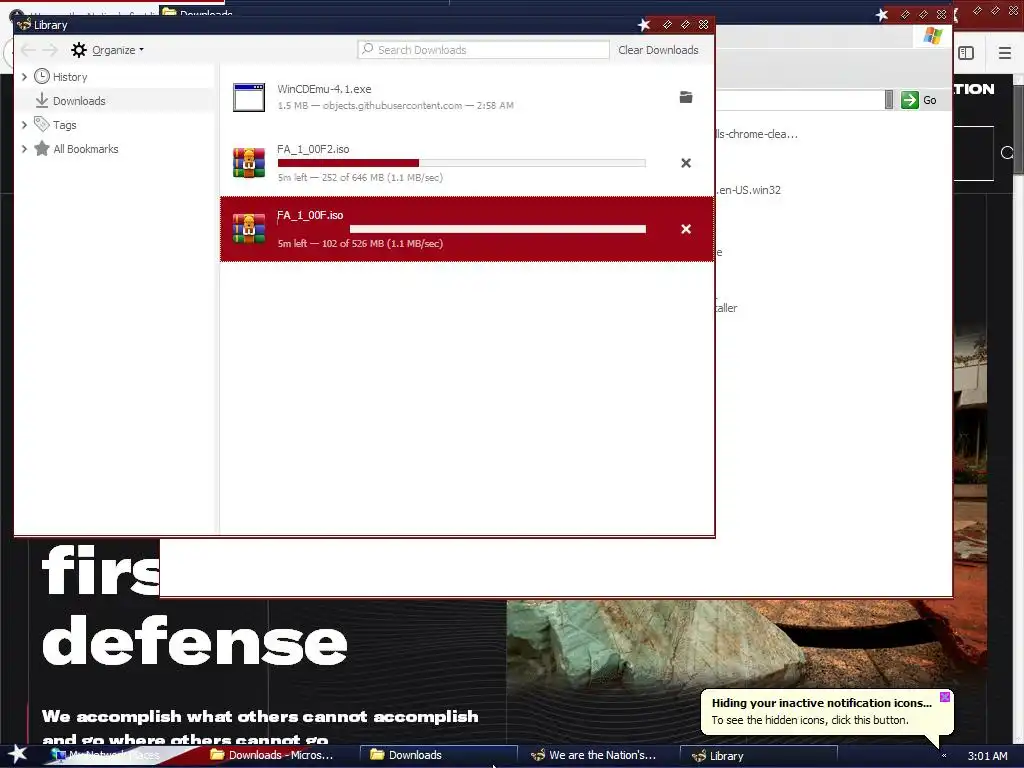This screenshot has width=1024, height=768.
Task: Open Start menu star button
Action: coord(17,755)
